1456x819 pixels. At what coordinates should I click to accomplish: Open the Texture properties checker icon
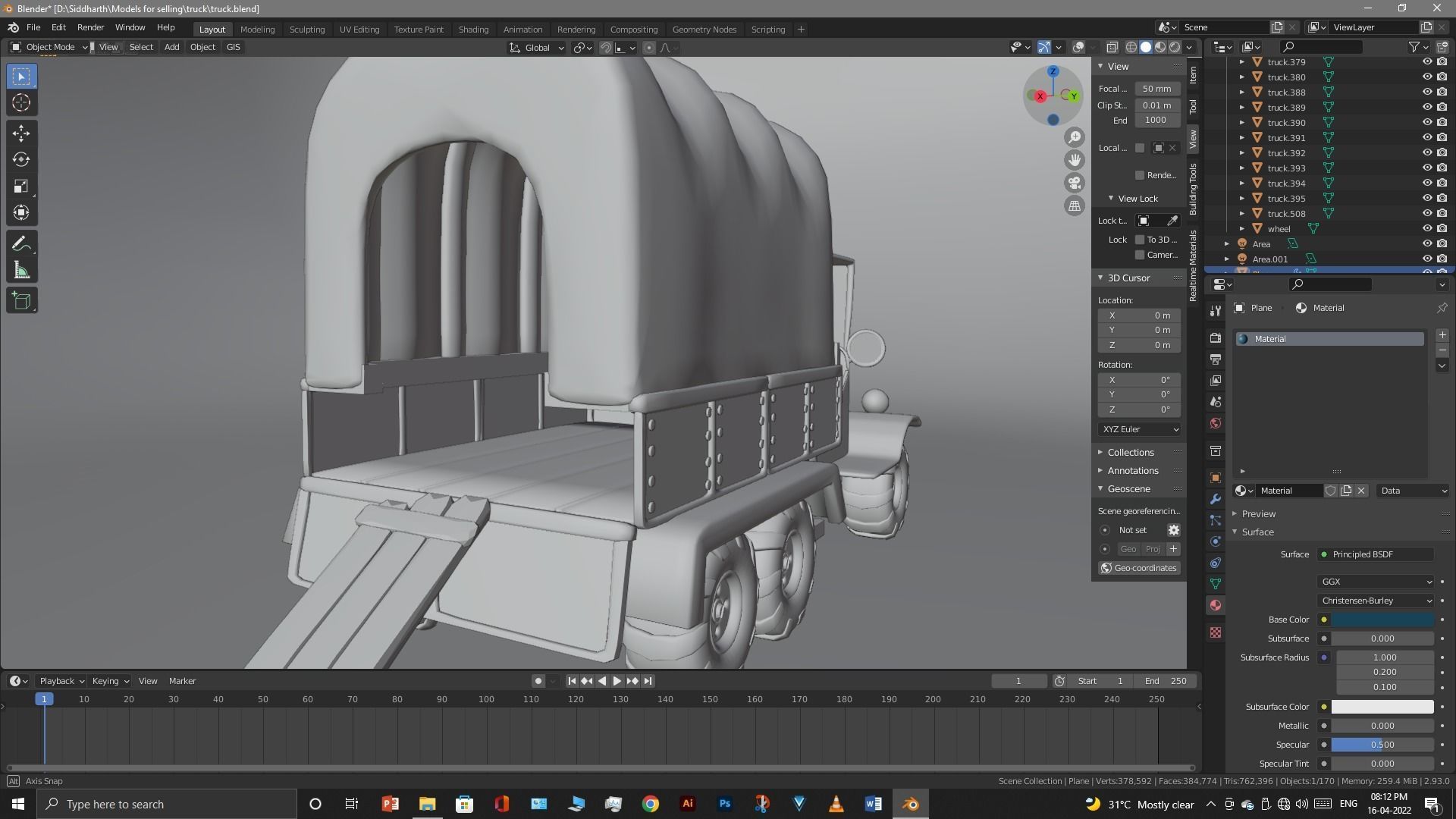tap(1216, 632)
